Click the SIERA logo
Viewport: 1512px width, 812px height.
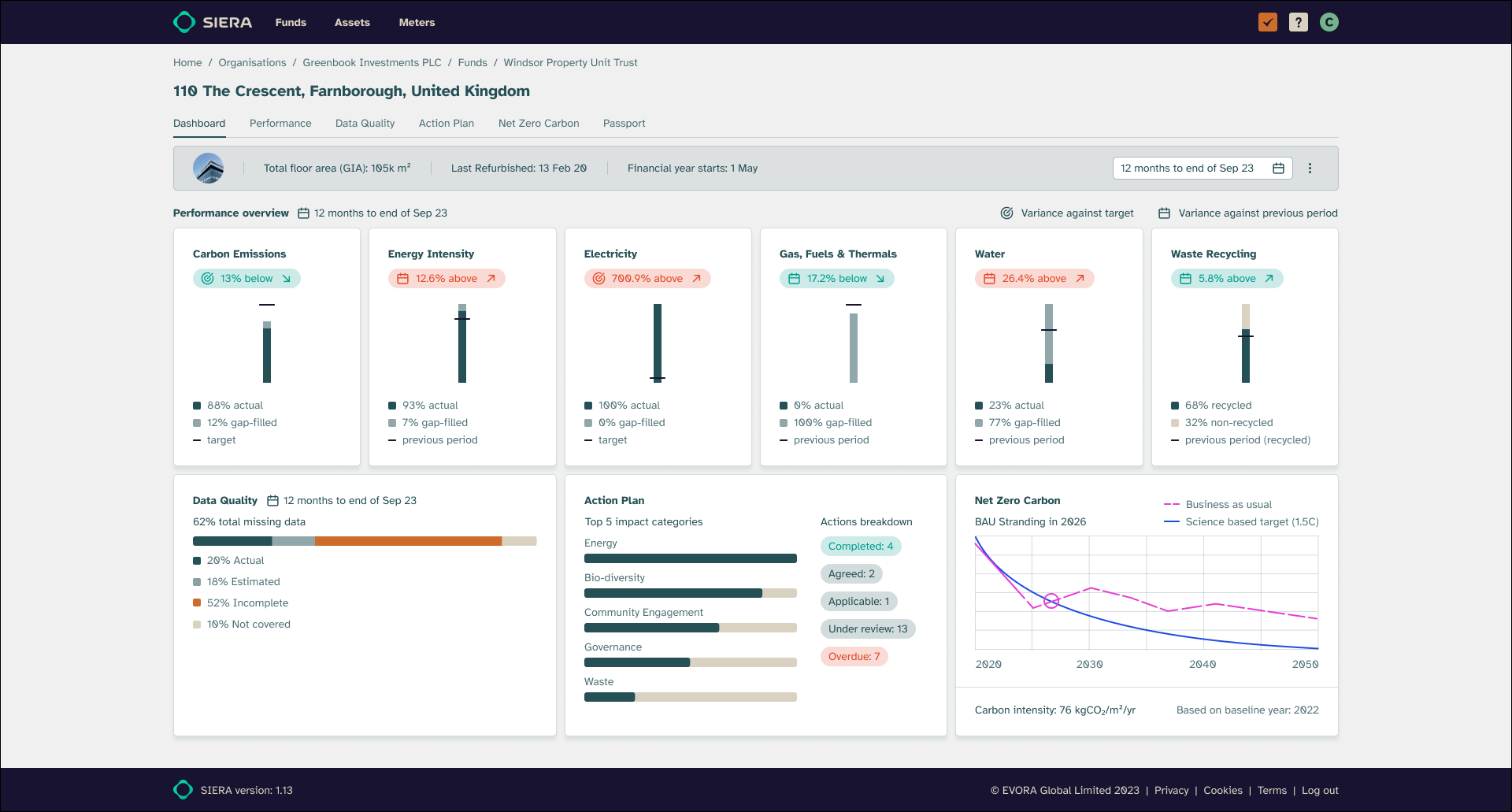211,22
